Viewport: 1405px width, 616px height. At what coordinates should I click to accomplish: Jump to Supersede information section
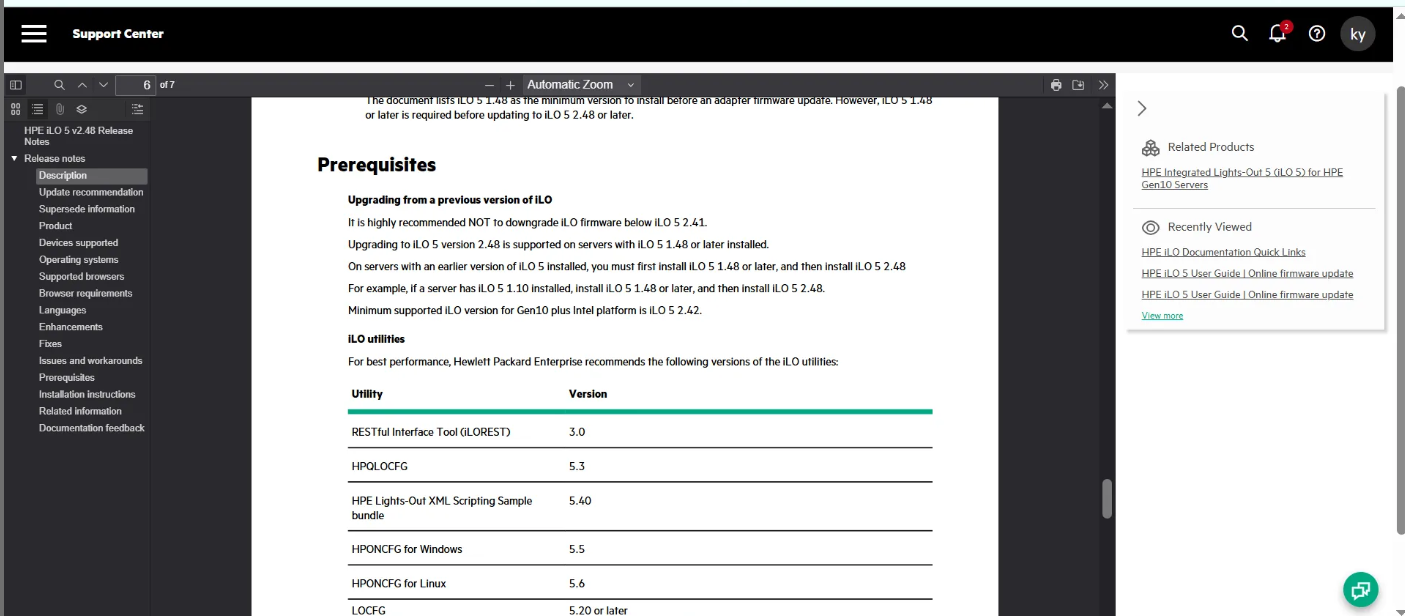(x=87, y=209)
